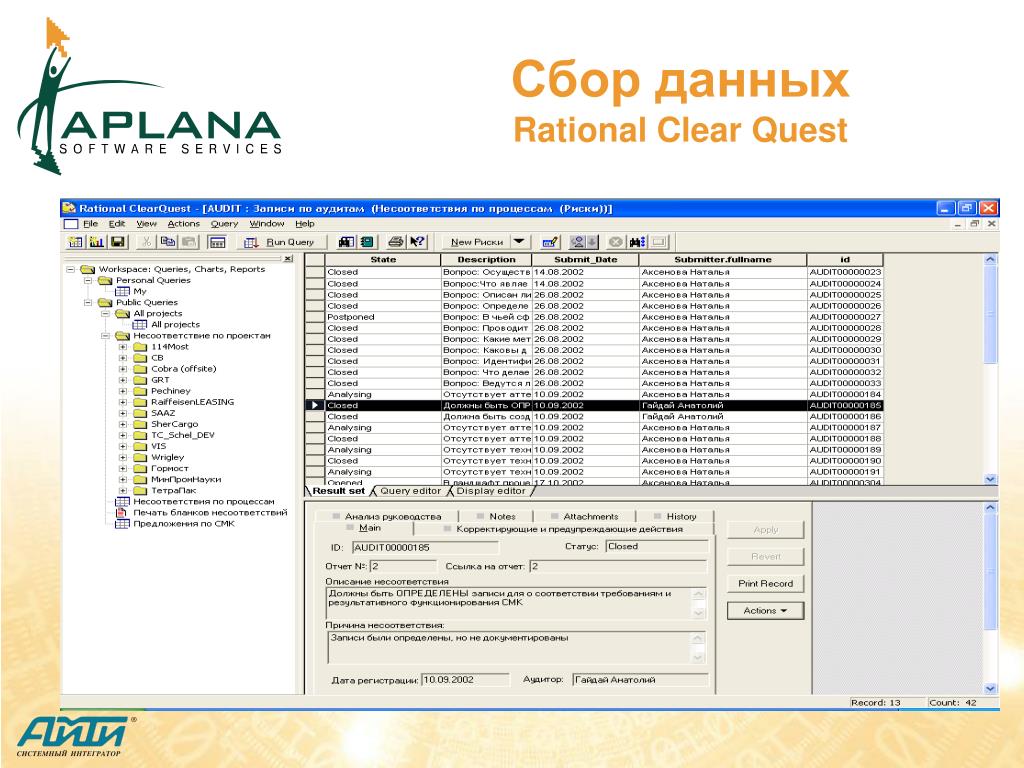
Task: Click the grey stop circle toolbar icon
Action: [x=615, y=242]
